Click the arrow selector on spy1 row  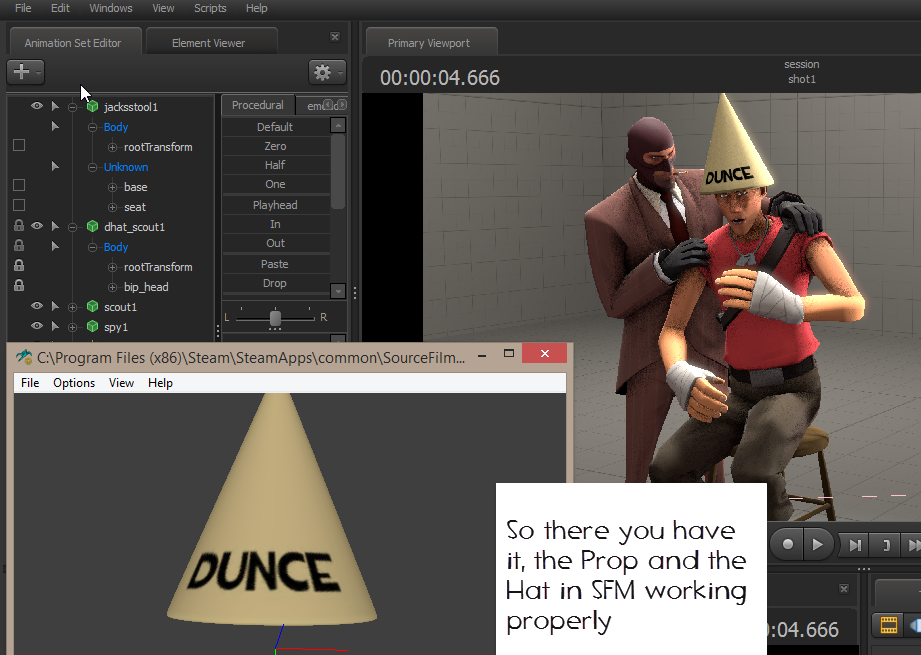tap(55, 326)
